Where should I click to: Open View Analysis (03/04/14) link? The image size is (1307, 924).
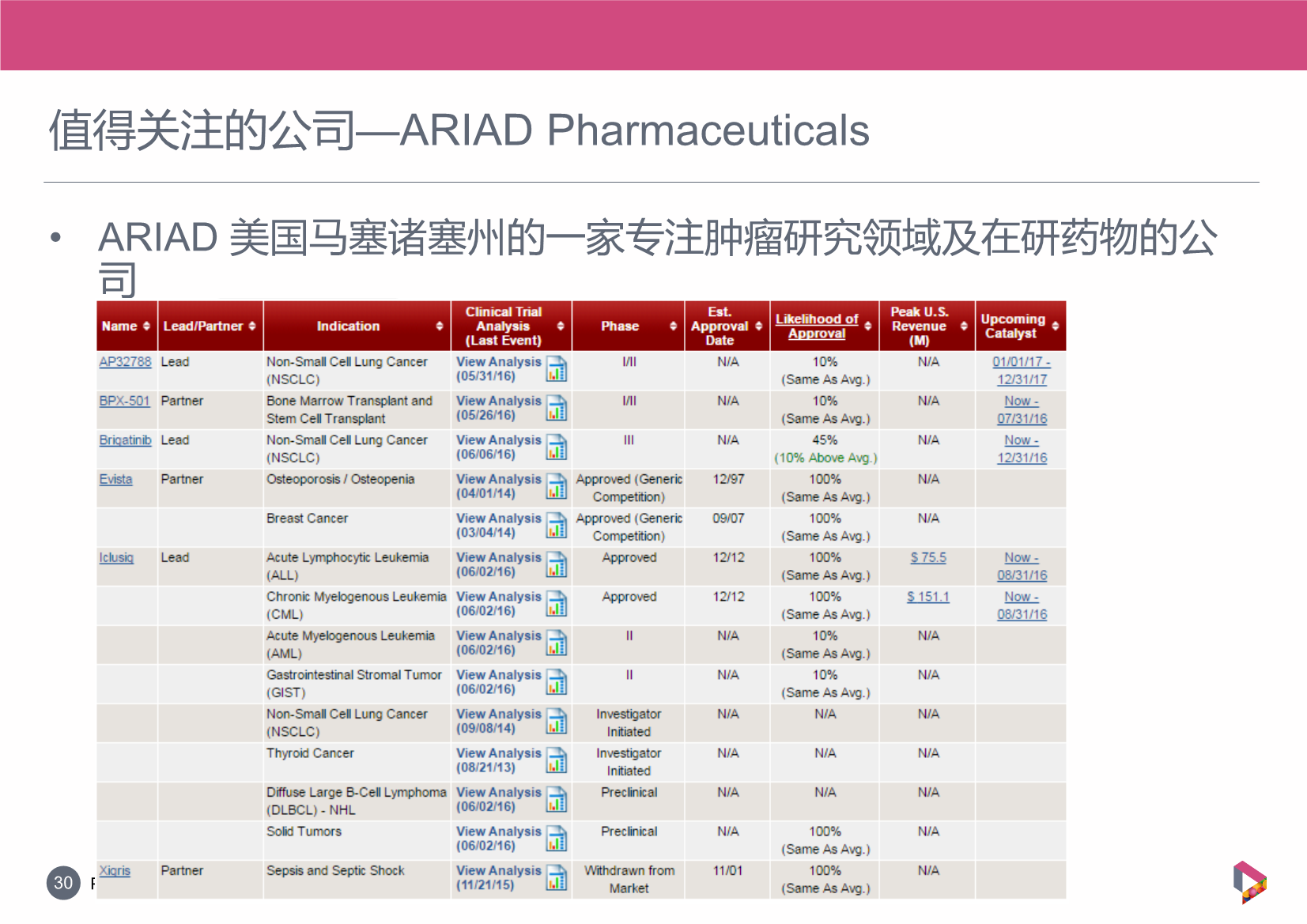click(x=499, y=526)
